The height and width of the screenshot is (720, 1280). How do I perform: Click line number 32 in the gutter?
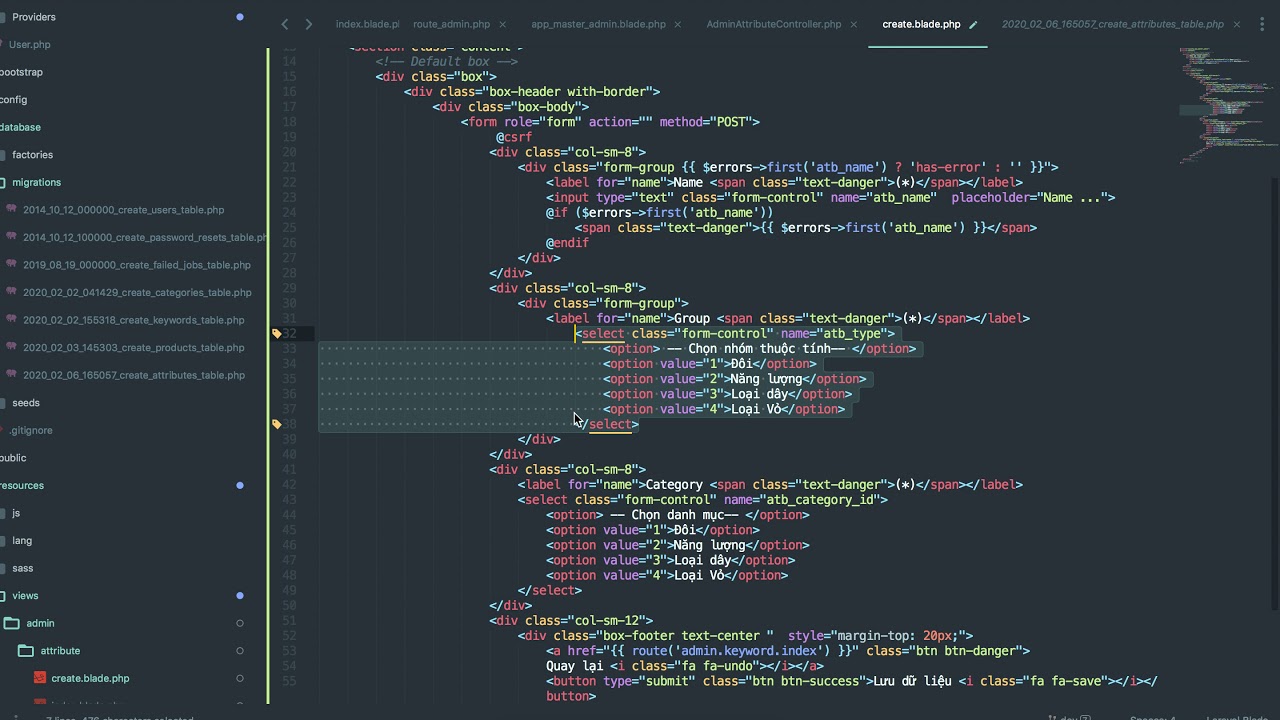289,333
